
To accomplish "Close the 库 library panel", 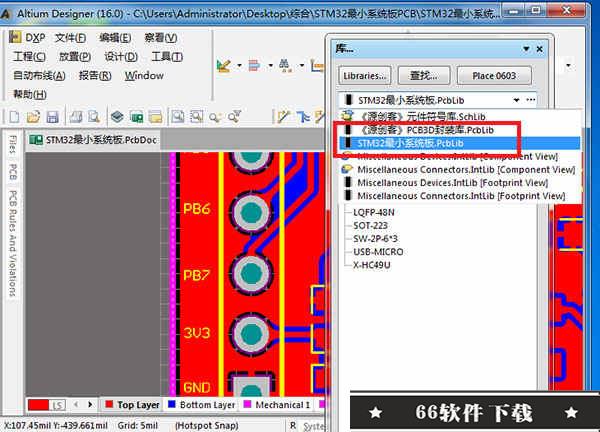I will 540,49.
